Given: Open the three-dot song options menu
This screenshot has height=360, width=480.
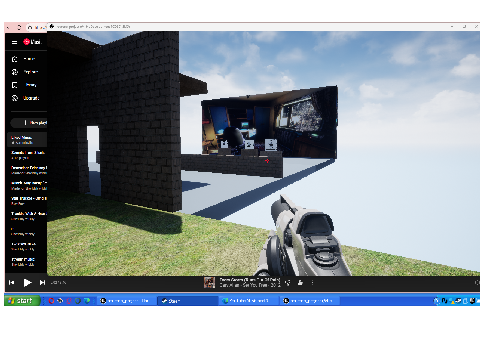Looking at the screenshot, I should pos(312,283).
